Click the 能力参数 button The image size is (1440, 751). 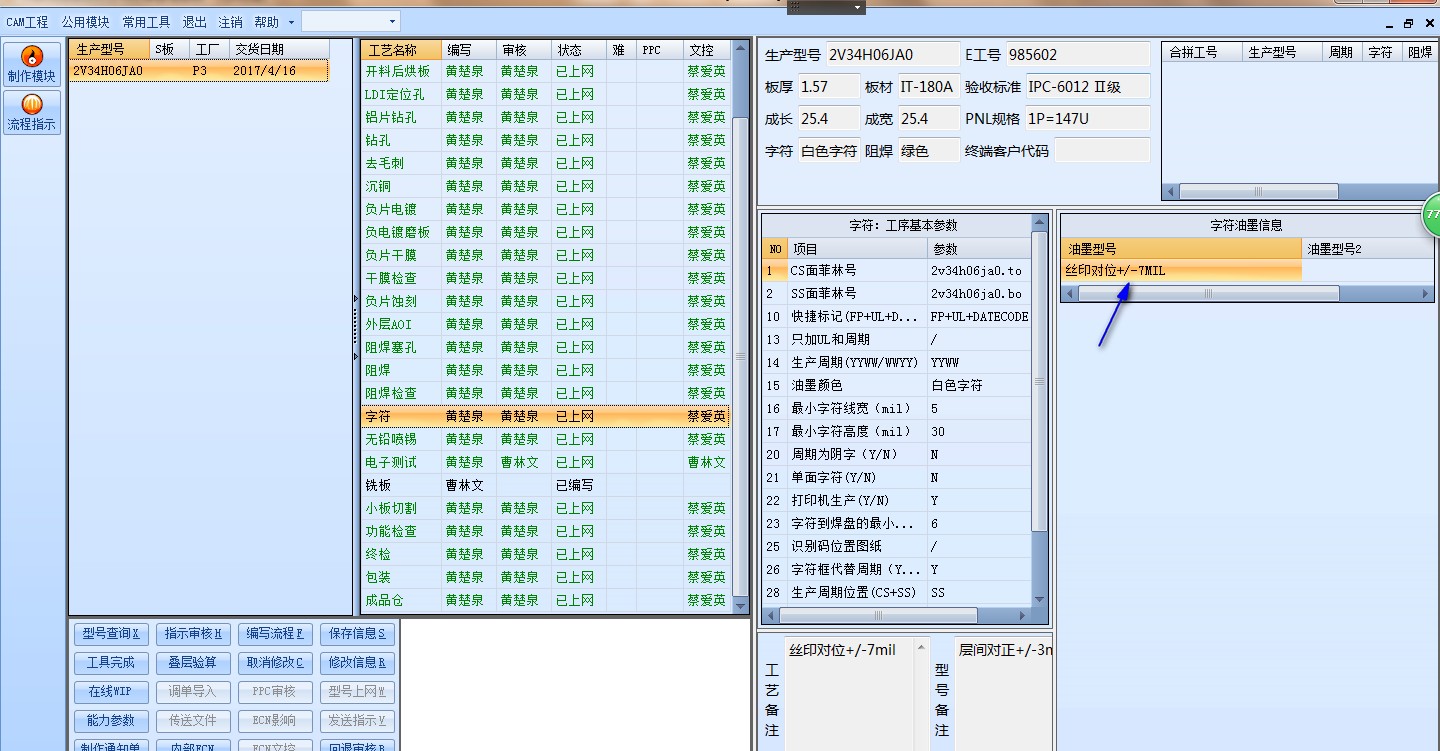[110, 721]
